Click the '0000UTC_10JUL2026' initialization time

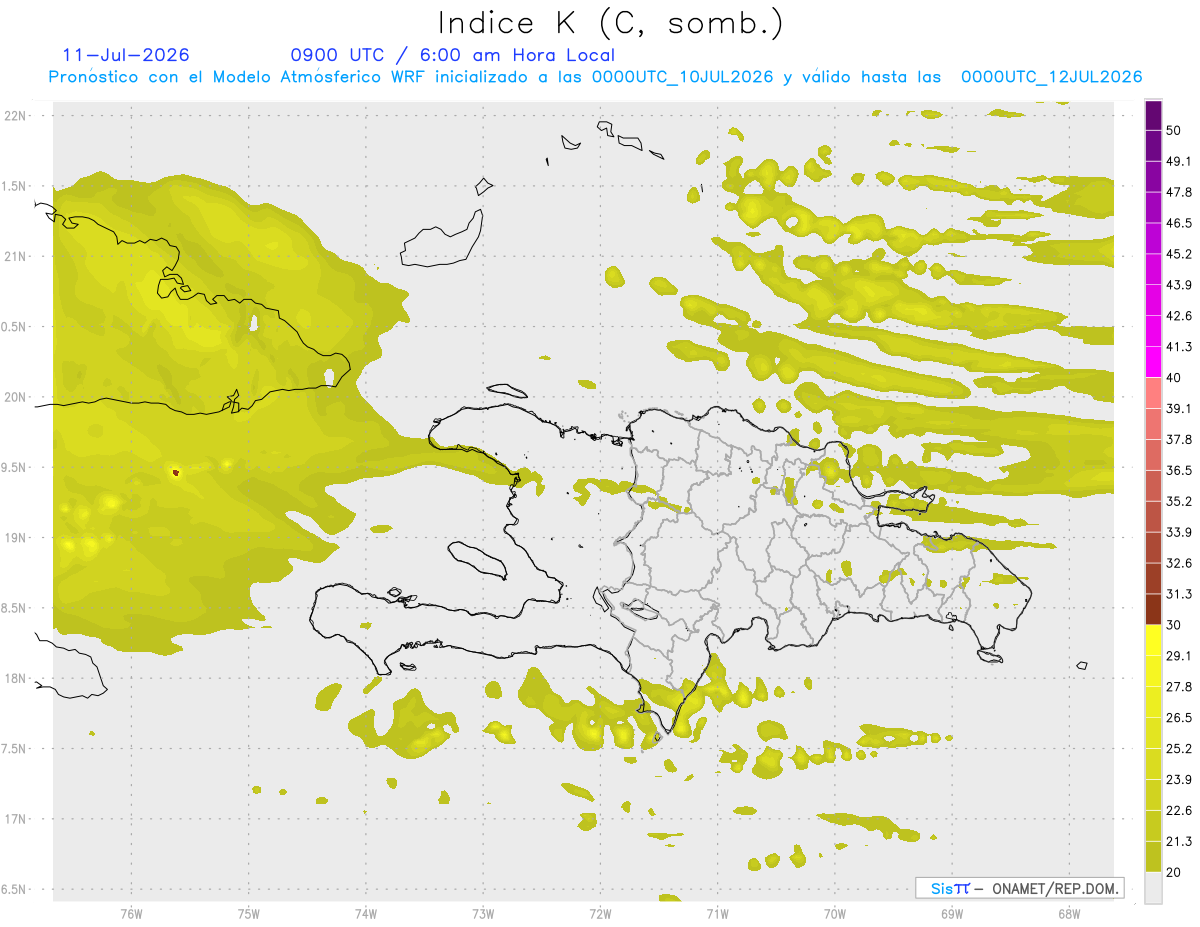pos(682,77)
